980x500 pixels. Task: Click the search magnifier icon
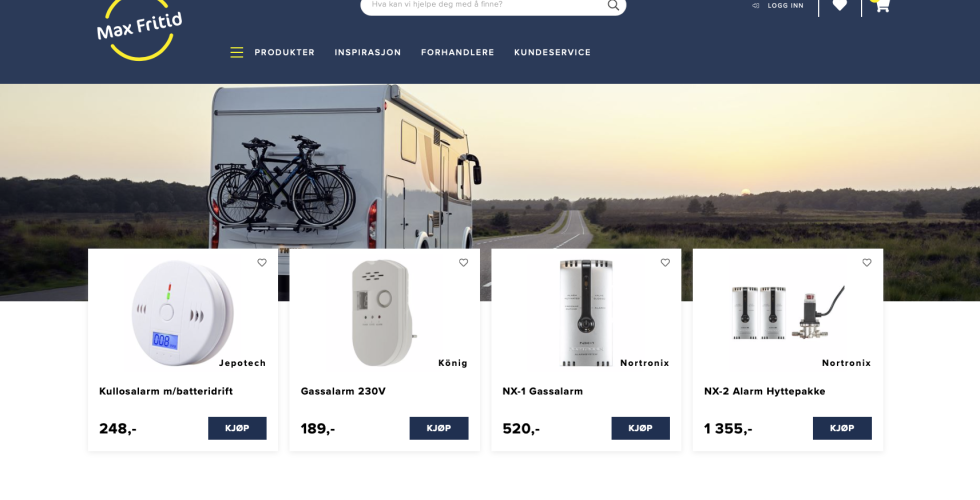click(x=613, y=5)
